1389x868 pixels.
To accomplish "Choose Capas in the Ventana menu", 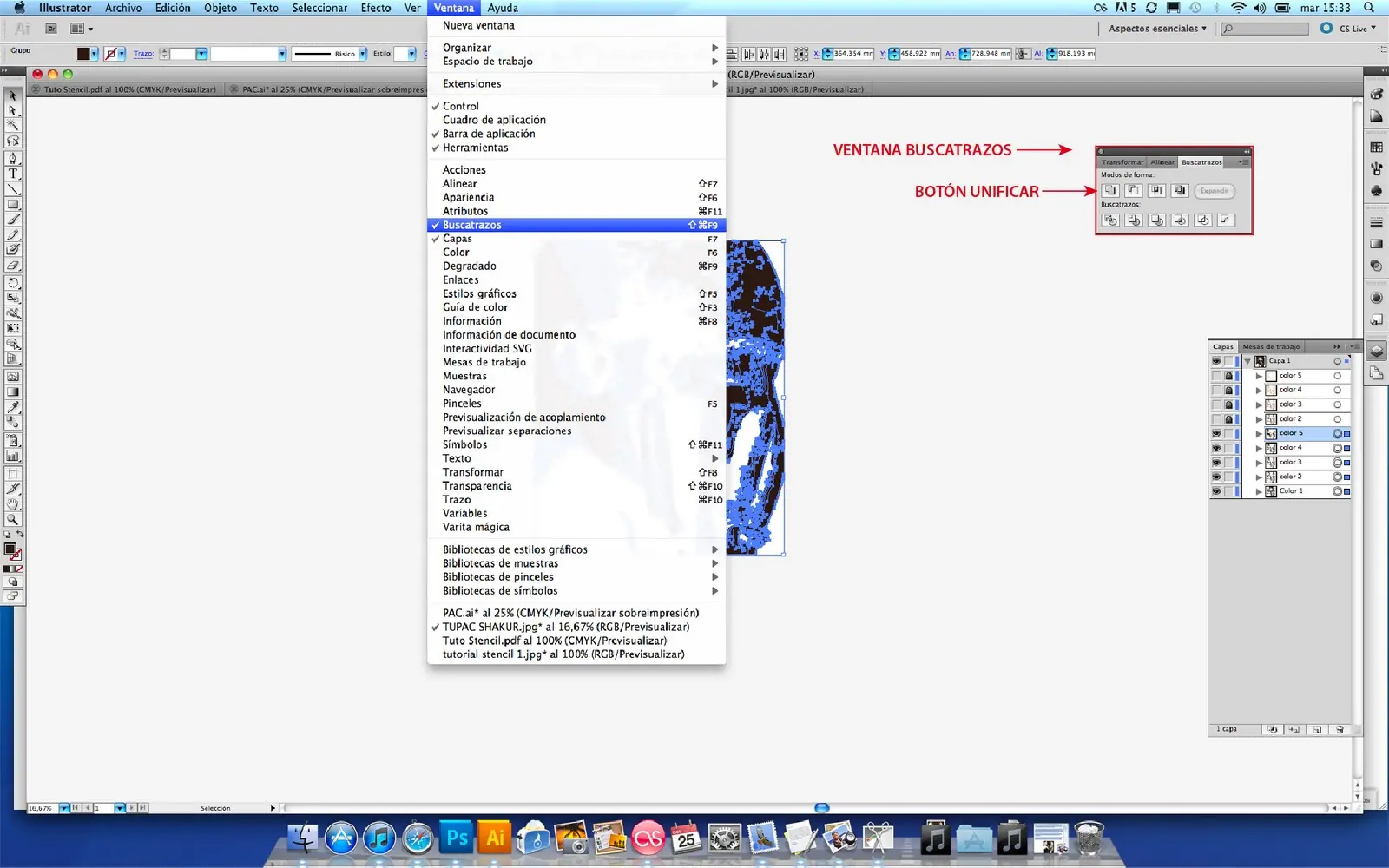I will (576, 239).
